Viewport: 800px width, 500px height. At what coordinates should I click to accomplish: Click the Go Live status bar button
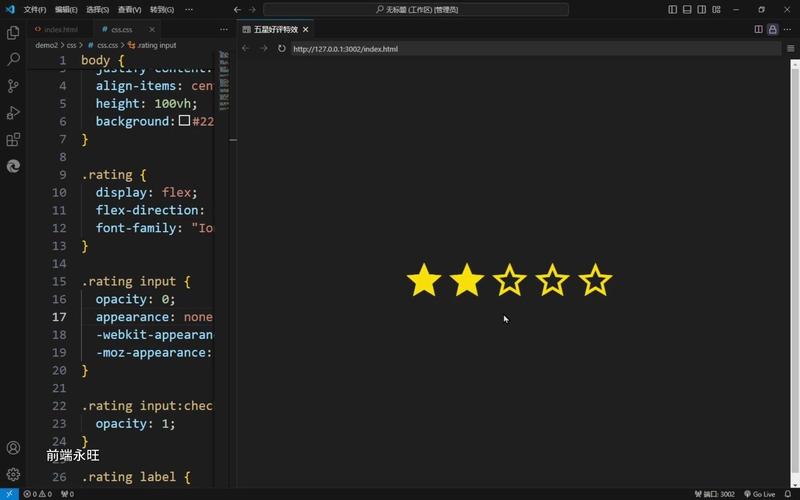point(759,494)
